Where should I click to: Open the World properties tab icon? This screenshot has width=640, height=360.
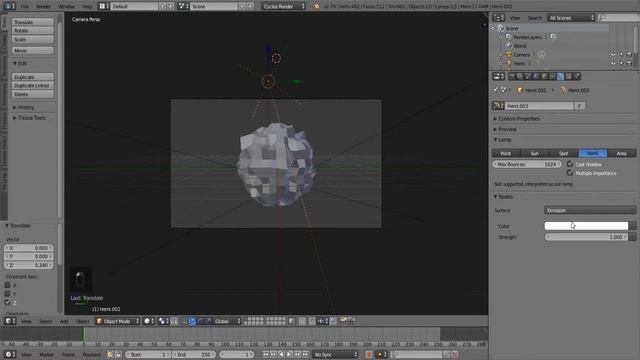click(x=536, y=76)
